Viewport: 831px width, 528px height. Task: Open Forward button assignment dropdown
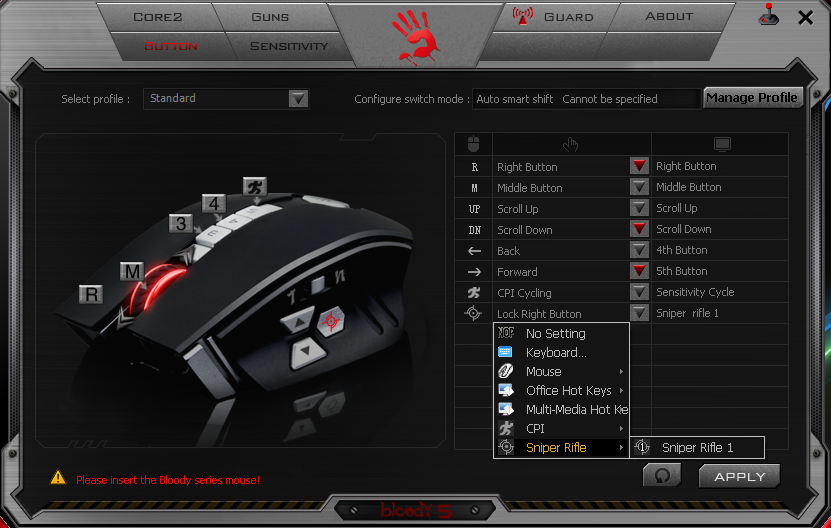pyautogui.click(x=639, y=271)
